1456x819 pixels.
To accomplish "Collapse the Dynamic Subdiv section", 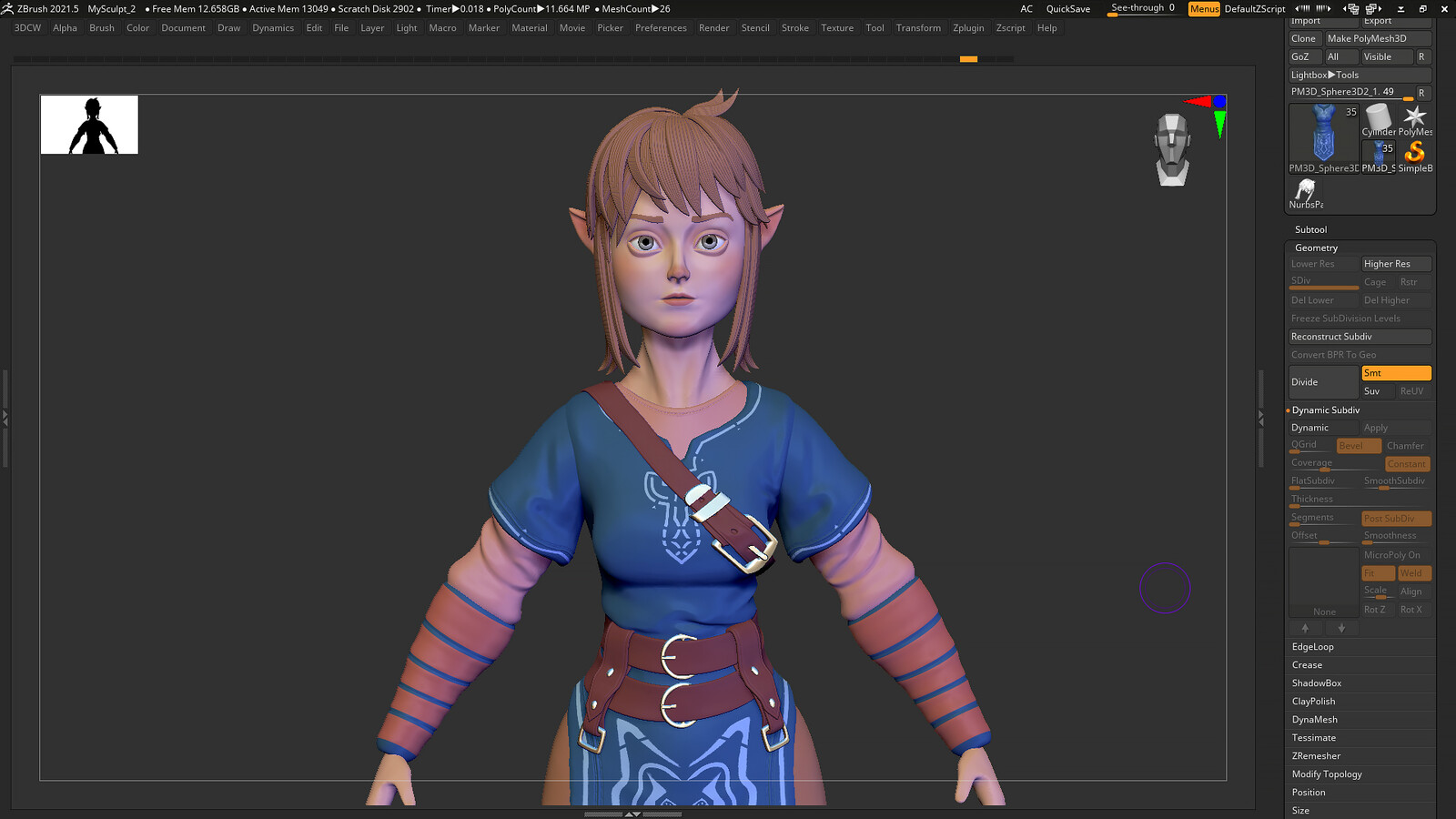I will pos(1325,410).
